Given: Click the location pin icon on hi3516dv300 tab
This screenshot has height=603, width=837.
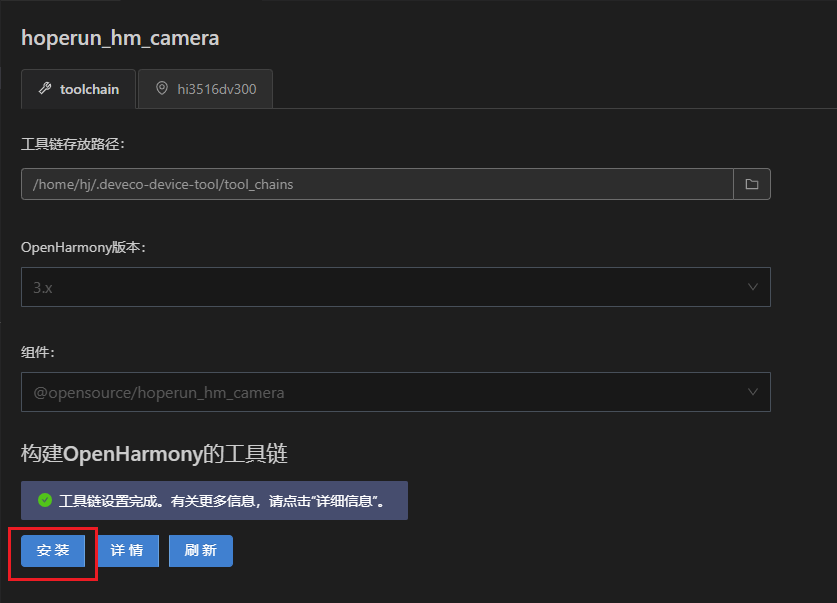Looking at the screenshot, I should pyautogui.click(x=162, y=88).
